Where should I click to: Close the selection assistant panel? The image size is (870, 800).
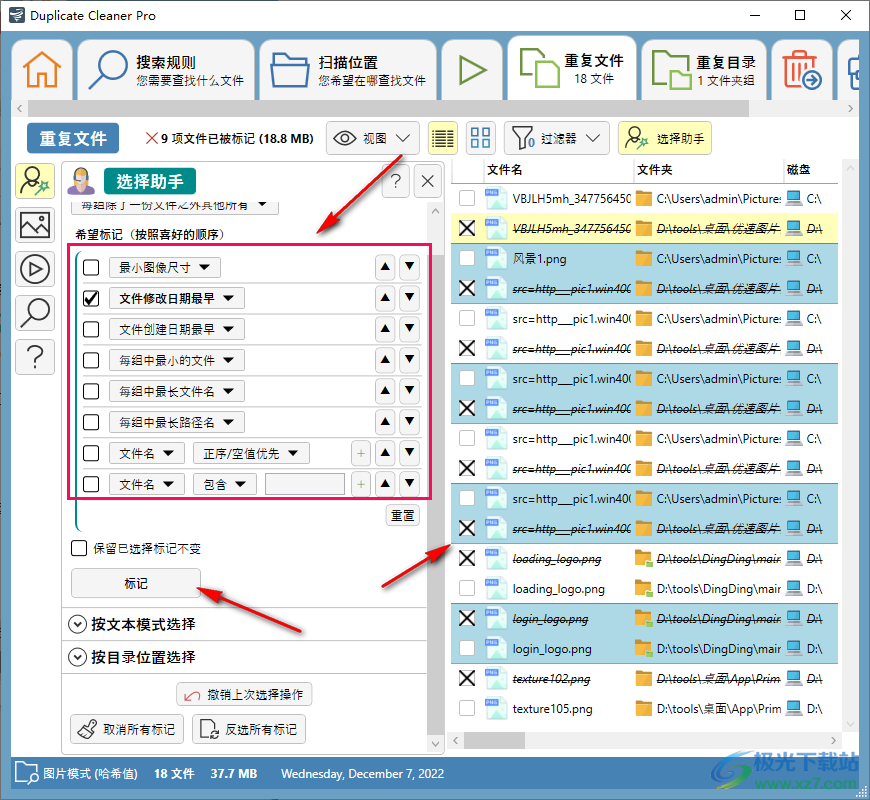tap(428, 181)
